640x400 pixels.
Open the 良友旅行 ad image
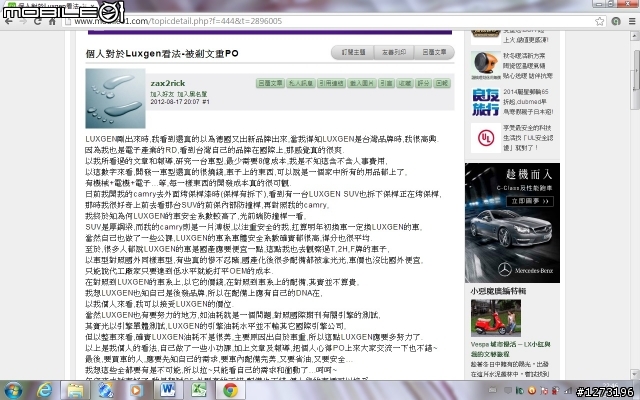click(x=486, y=102)
